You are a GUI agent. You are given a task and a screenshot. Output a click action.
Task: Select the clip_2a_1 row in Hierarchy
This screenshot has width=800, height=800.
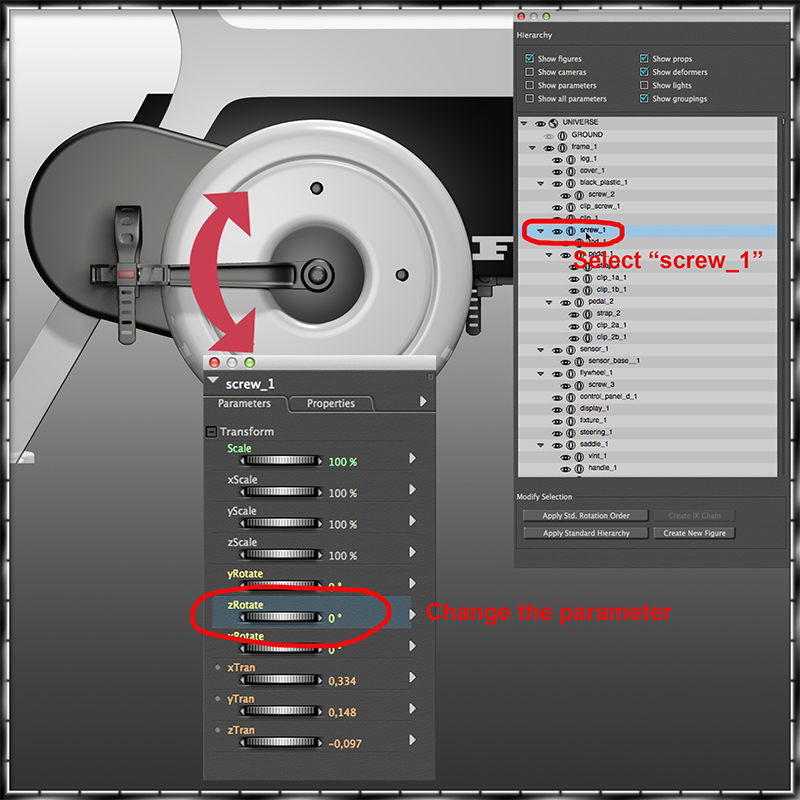[647, 326]
